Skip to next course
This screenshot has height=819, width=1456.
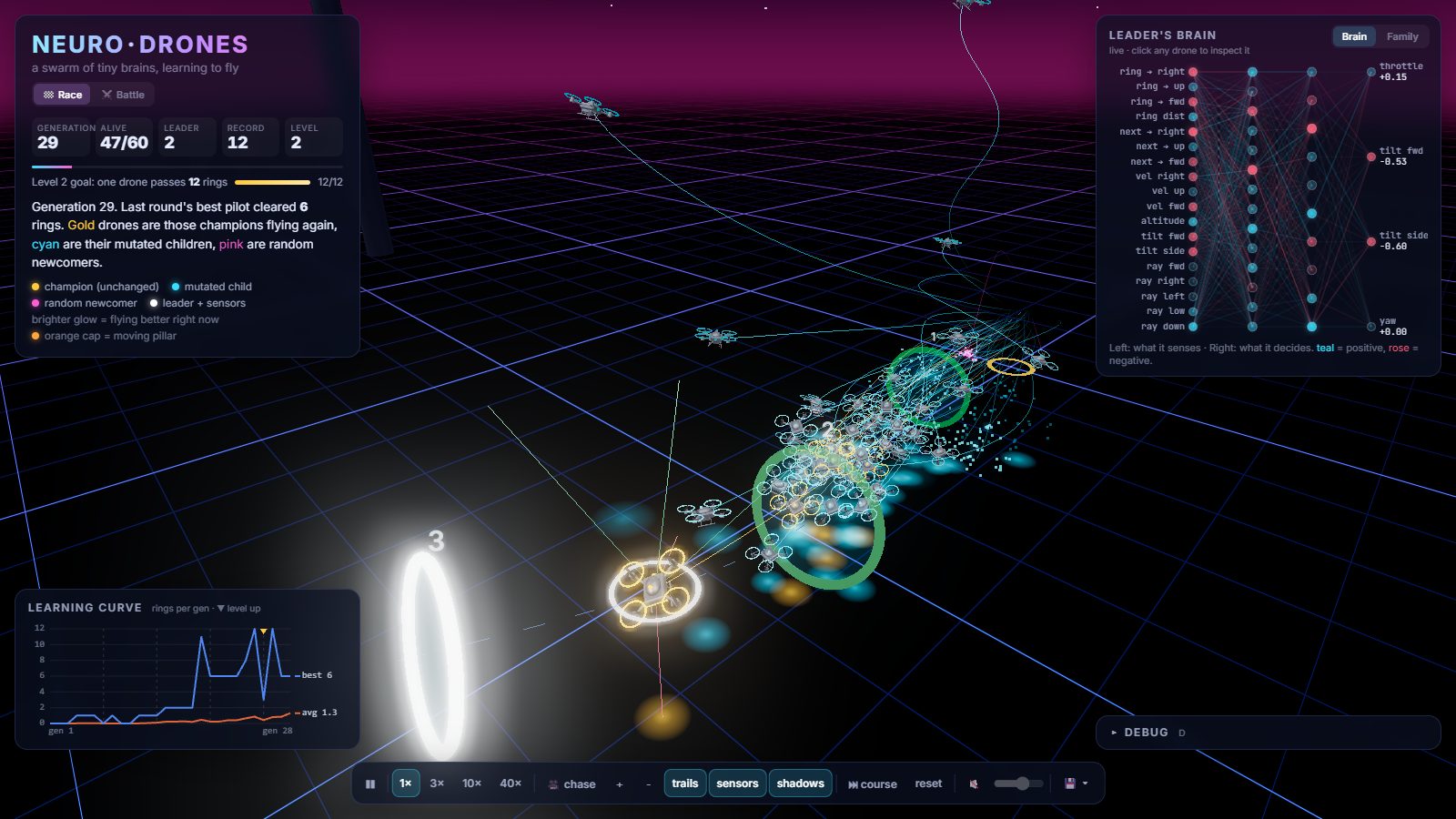click(x=873, y=784)
